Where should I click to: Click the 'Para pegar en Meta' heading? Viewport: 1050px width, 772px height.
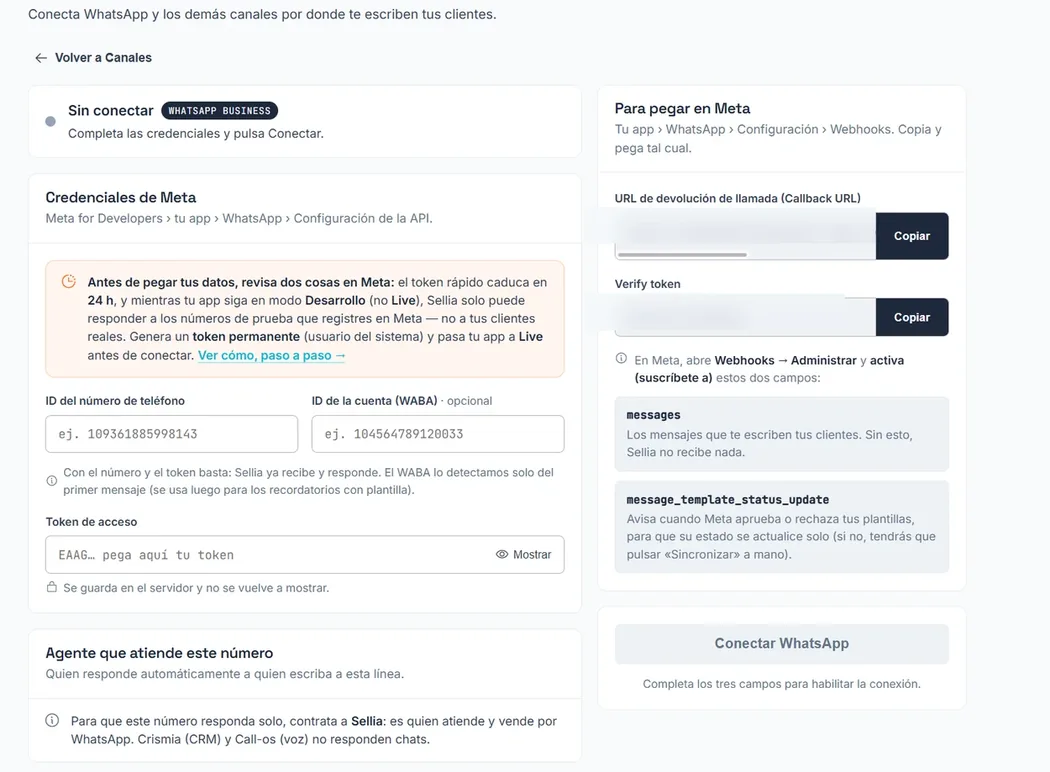[x=682, y=108]
